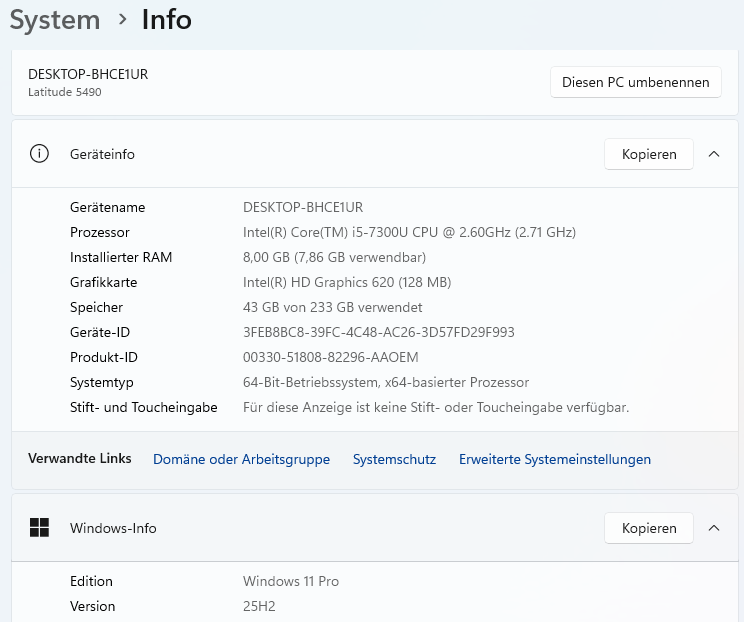Select the 43 GB von 233 GB value
The height and width of the screenshot is (622, 744).
coord(333,307)
